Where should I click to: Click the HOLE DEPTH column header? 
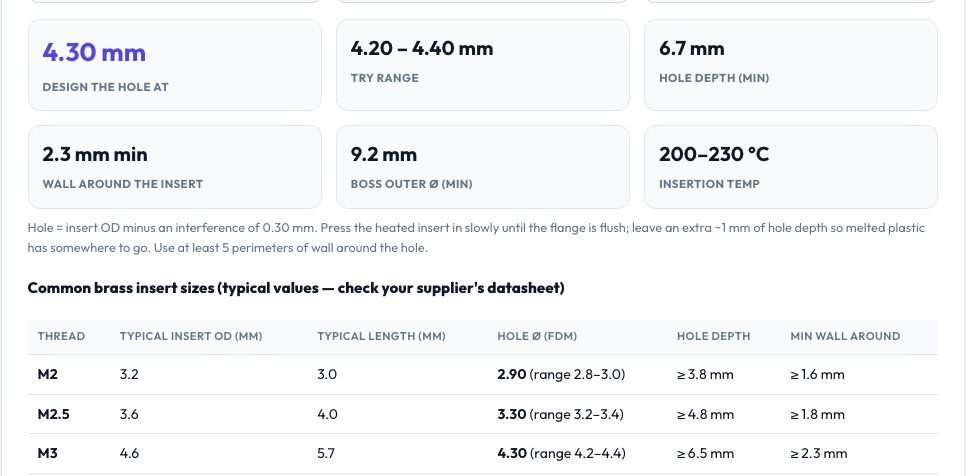713,336
